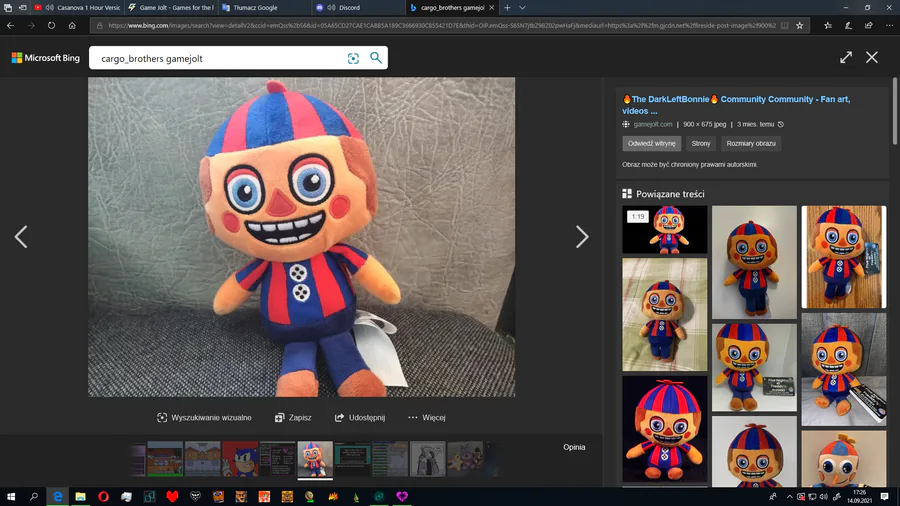The height and width of the screenshot is (506, 900).
Task: Select the currently highlighted plush filmstrip thumbnail
Action: (315, 459)
